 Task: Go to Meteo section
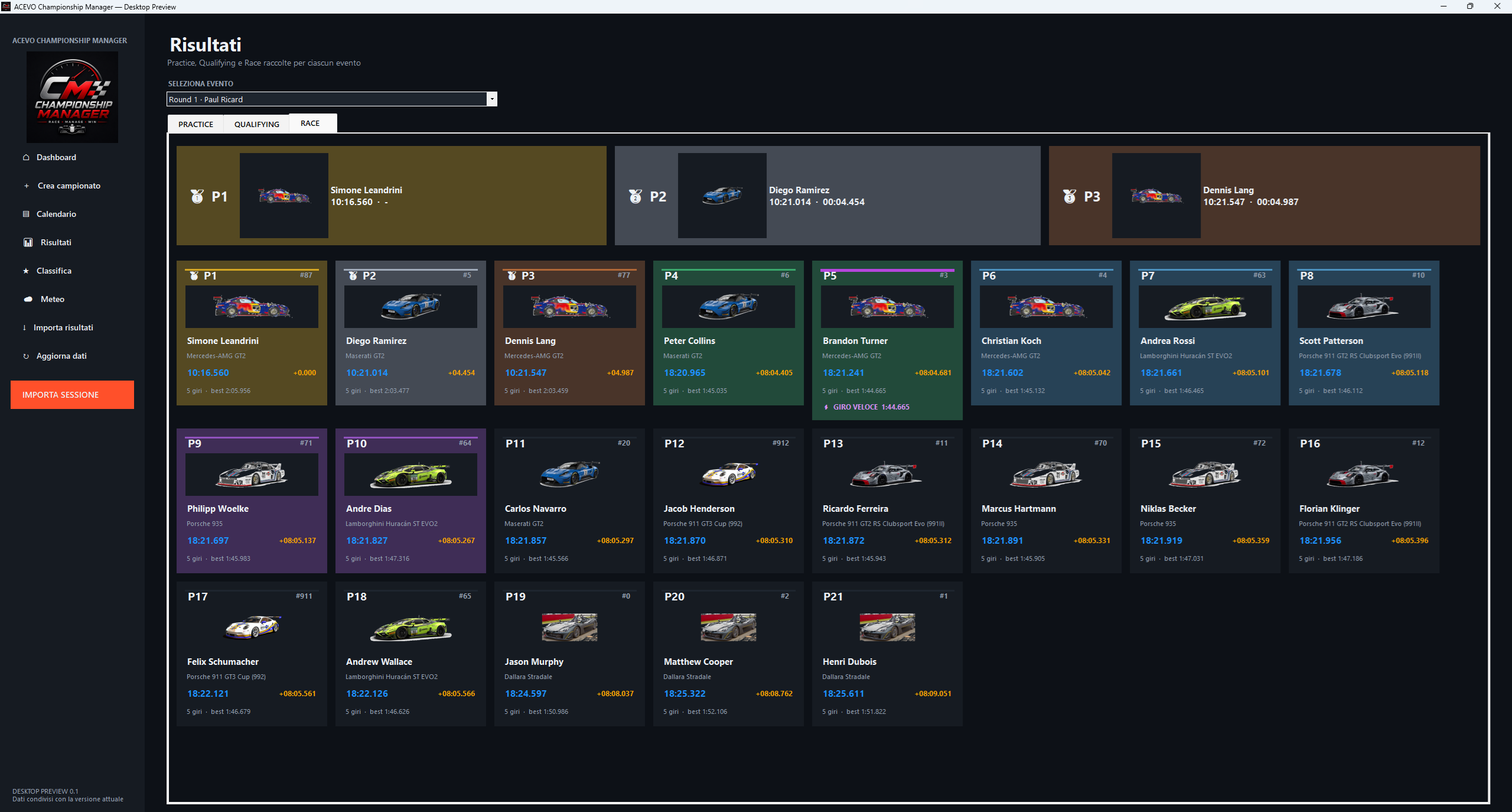53,299
